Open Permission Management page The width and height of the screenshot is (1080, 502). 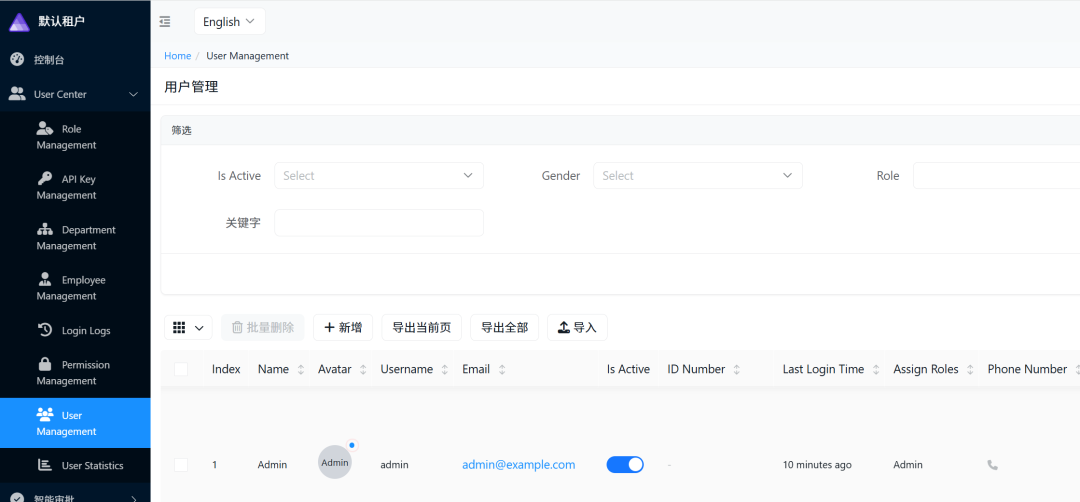[75, 373]
